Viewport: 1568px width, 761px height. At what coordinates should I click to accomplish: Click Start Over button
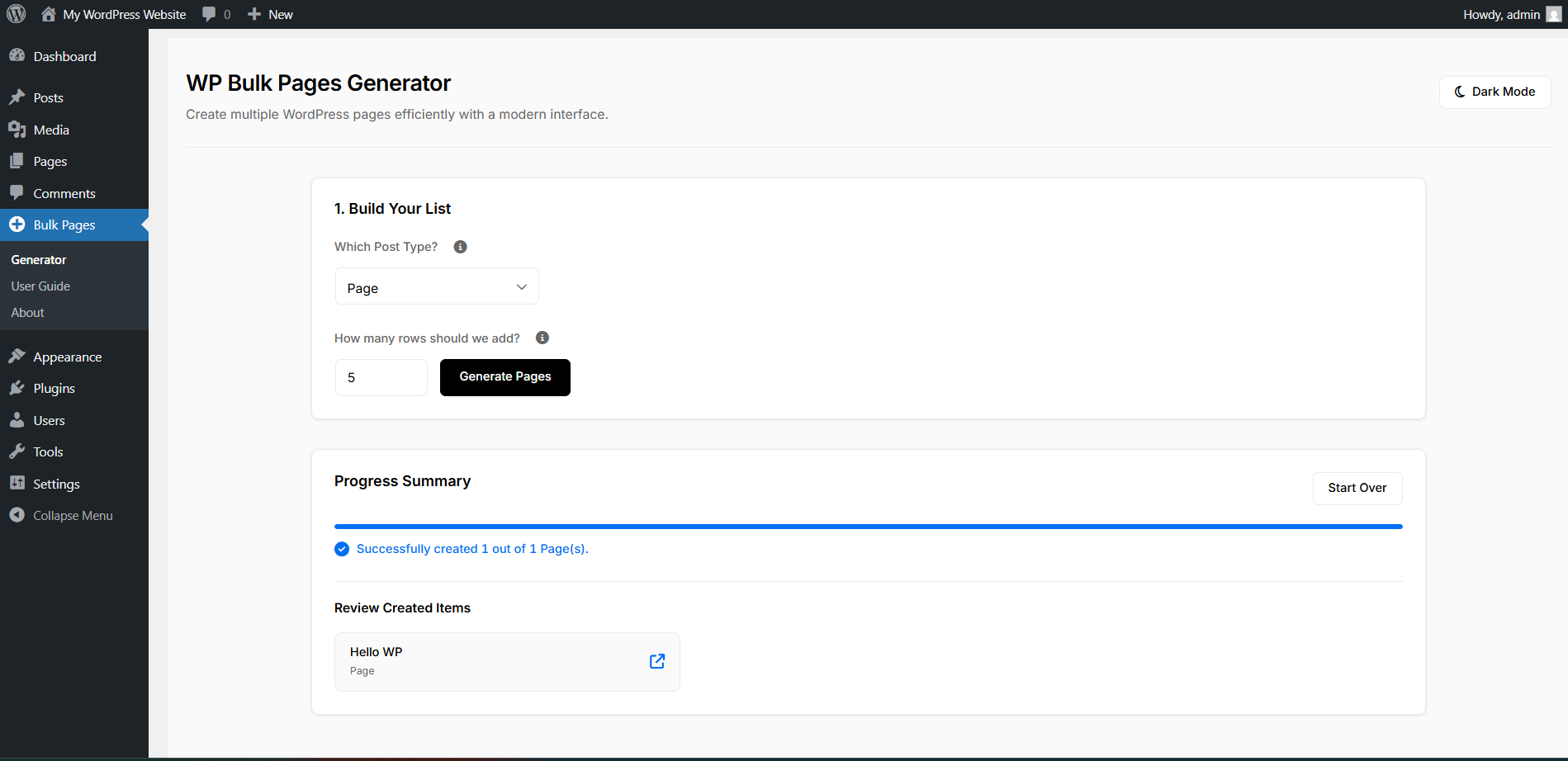[x=1357, y=488]
